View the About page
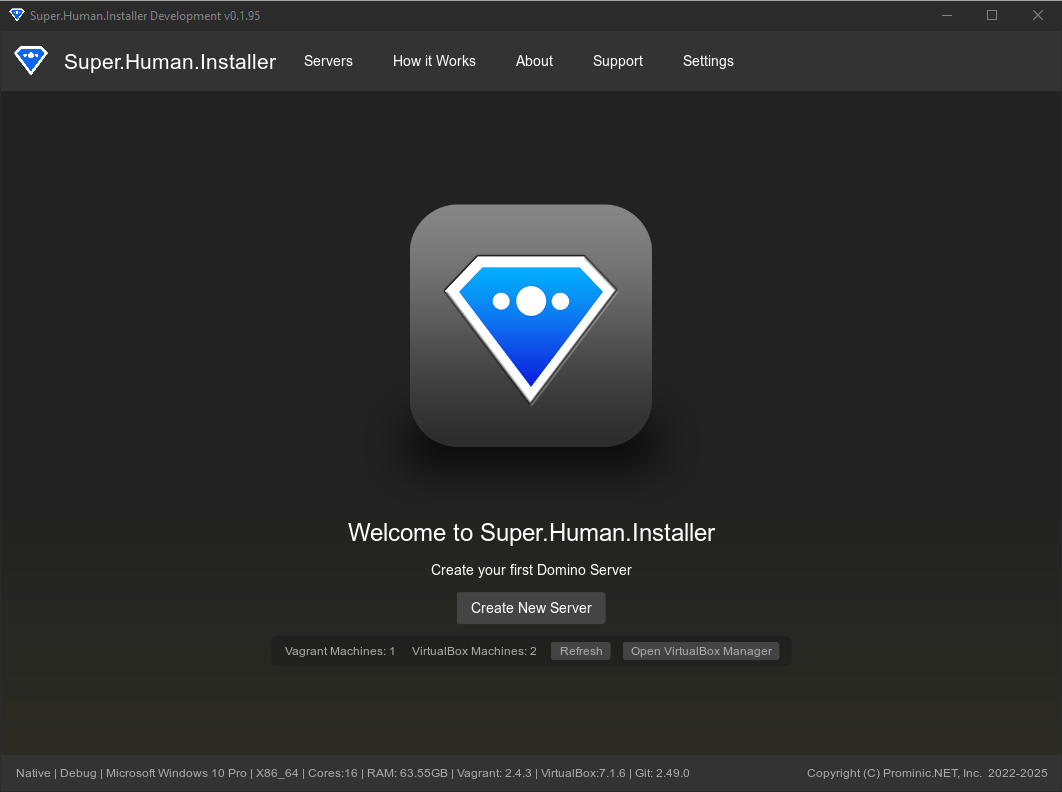1062x792 pixels. click(x=534, y=61)
